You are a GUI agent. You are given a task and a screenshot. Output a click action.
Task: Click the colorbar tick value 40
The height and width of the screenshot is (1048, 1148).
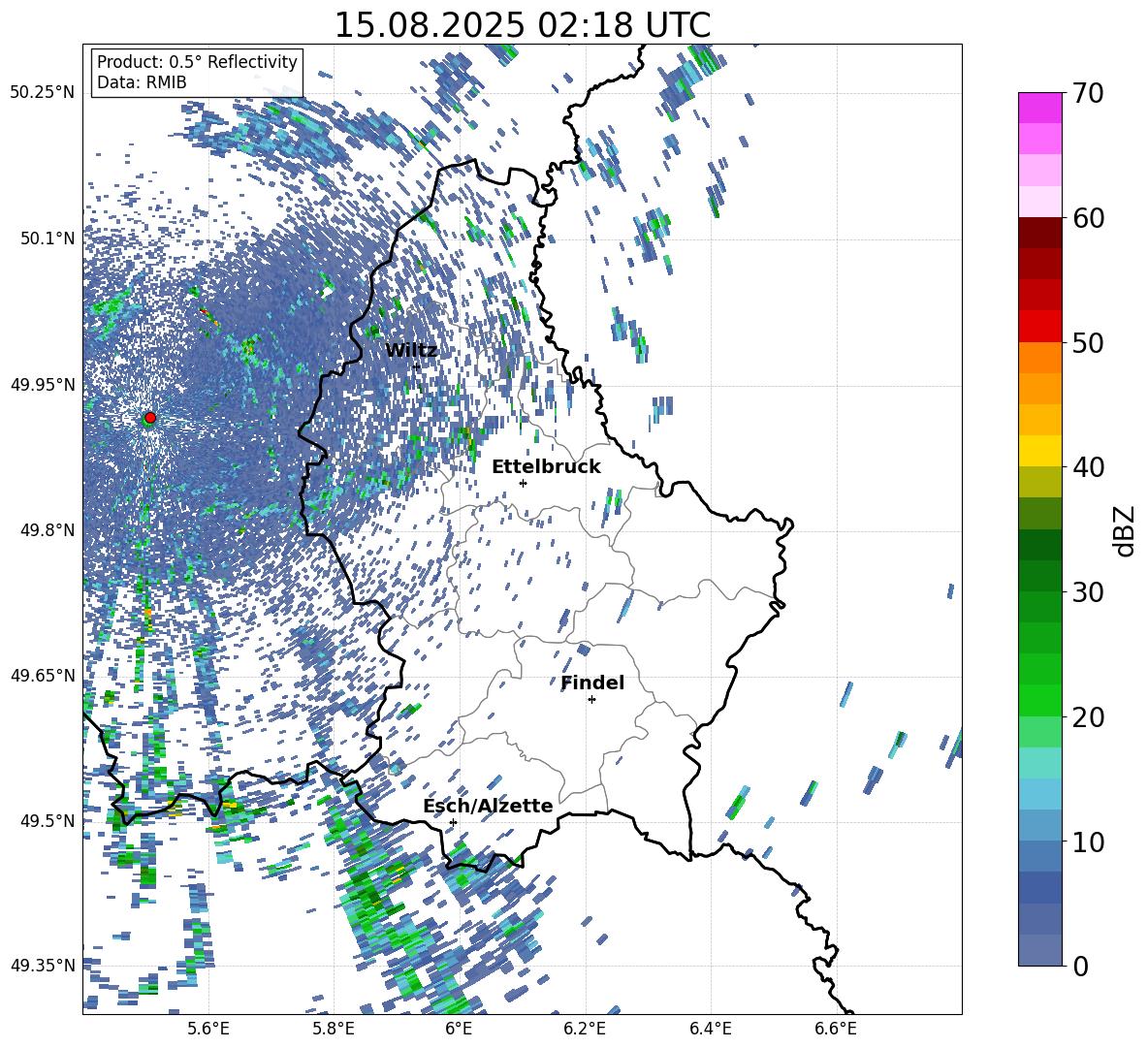pyautogui.click(x=1087, y=467)
